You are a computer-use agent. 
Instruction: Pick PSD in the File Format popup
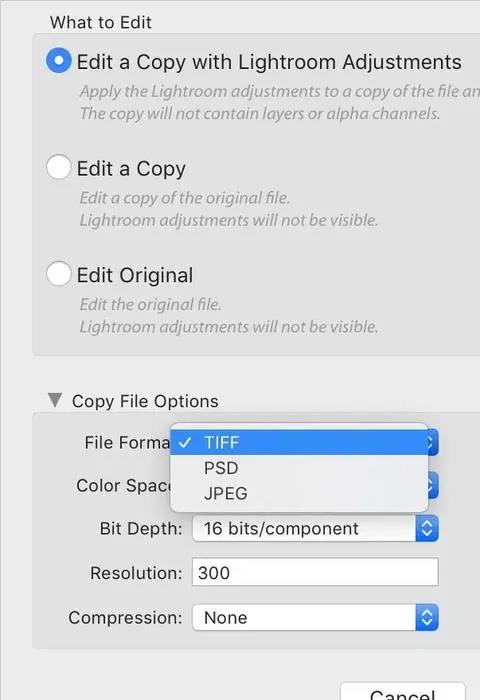(299, 468)
